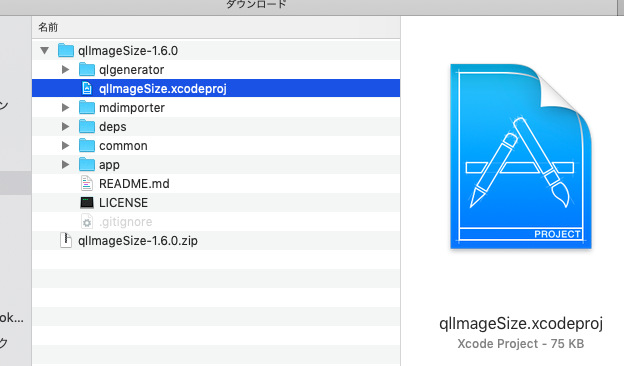The height and width of the screenshot is (366, 624).
Task: Click the qlgenerator folder icon
Action: [x=87, y=70]
